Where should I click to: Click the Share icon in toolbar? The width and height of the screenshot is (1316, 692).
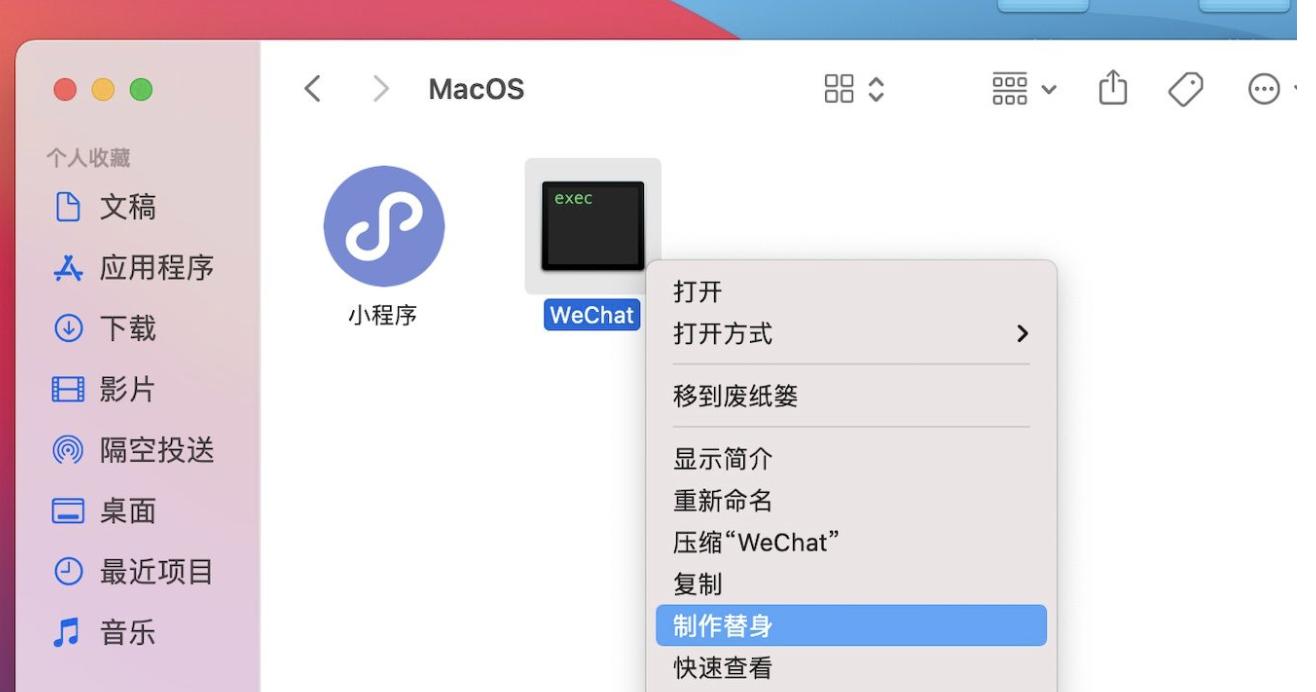[1112, 88]
